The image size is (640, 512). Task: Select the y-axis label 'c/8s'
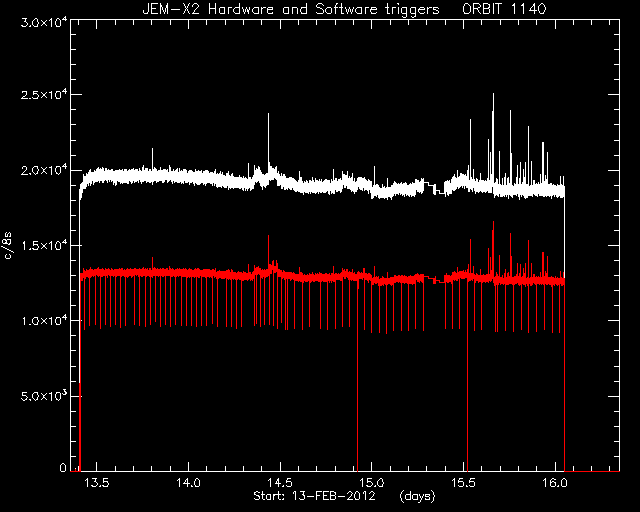click(8, 246)
